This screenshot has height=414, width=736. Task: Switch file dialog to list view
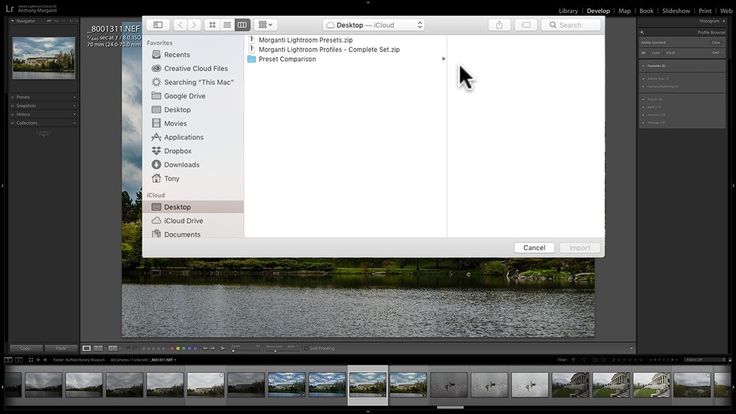pyautogui.click(x=227, y=25)
